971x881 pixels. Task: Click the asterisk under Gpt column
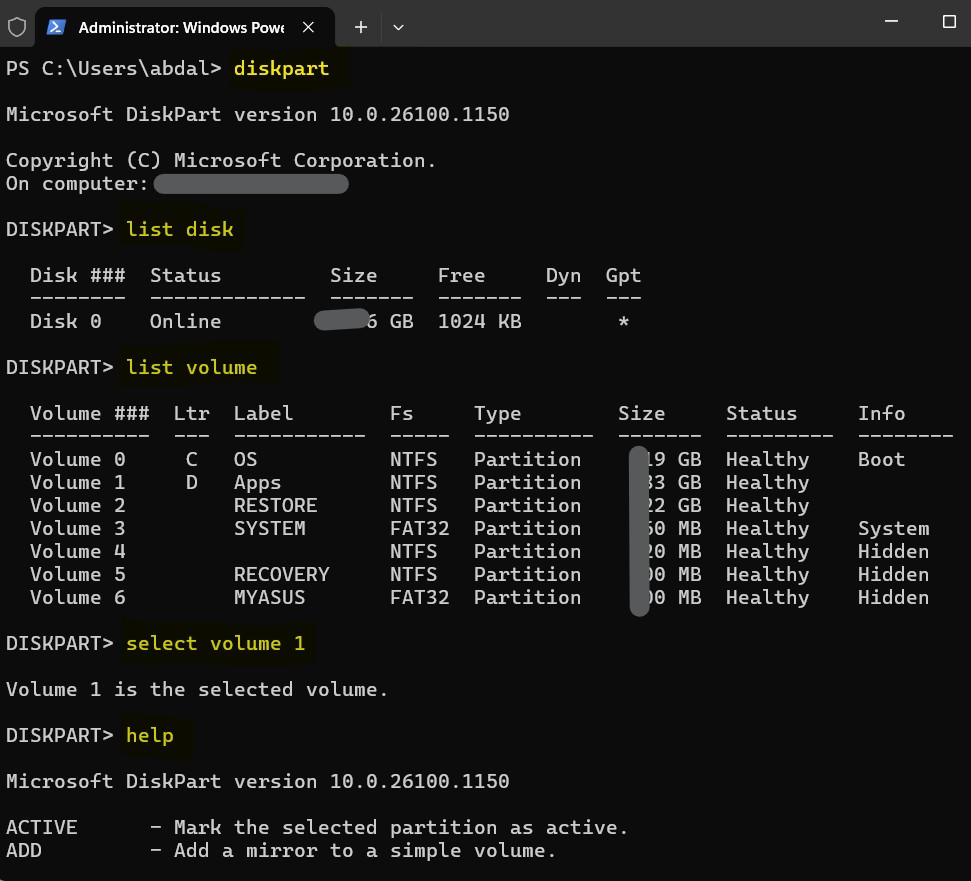(x=624, y=321)
